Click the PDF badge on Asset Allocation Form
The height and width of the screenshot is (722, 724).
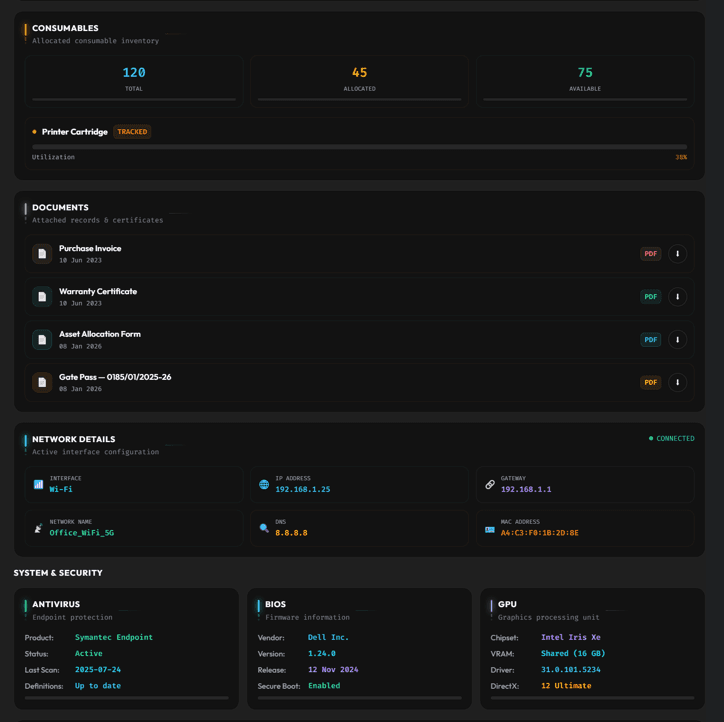pyautogui.click(x=651, y=340)
